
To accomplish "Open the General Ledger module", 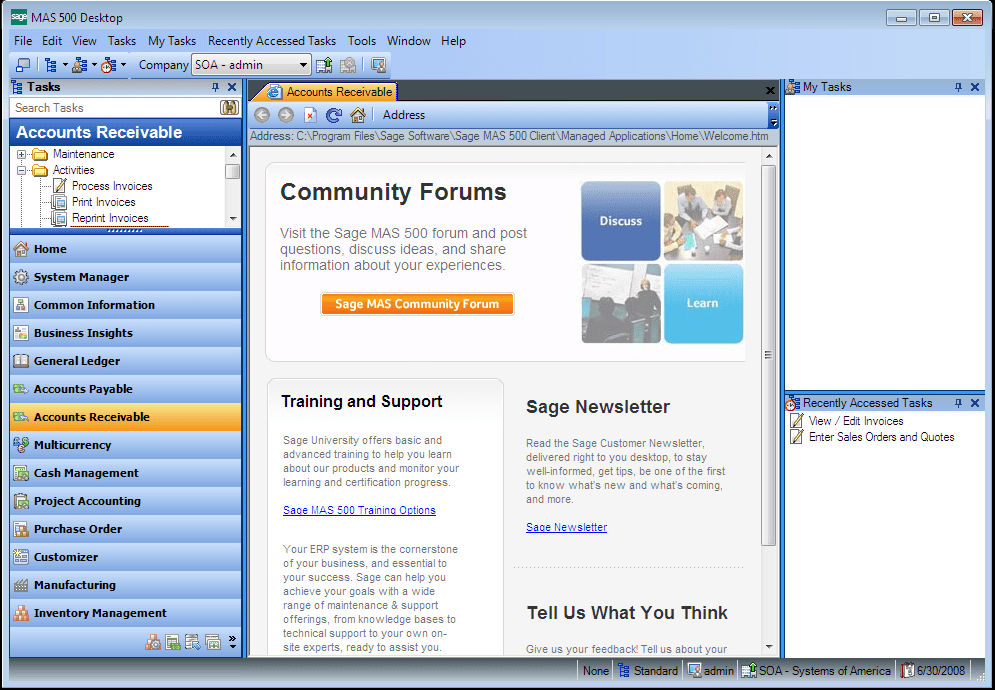I will point(126,361).
